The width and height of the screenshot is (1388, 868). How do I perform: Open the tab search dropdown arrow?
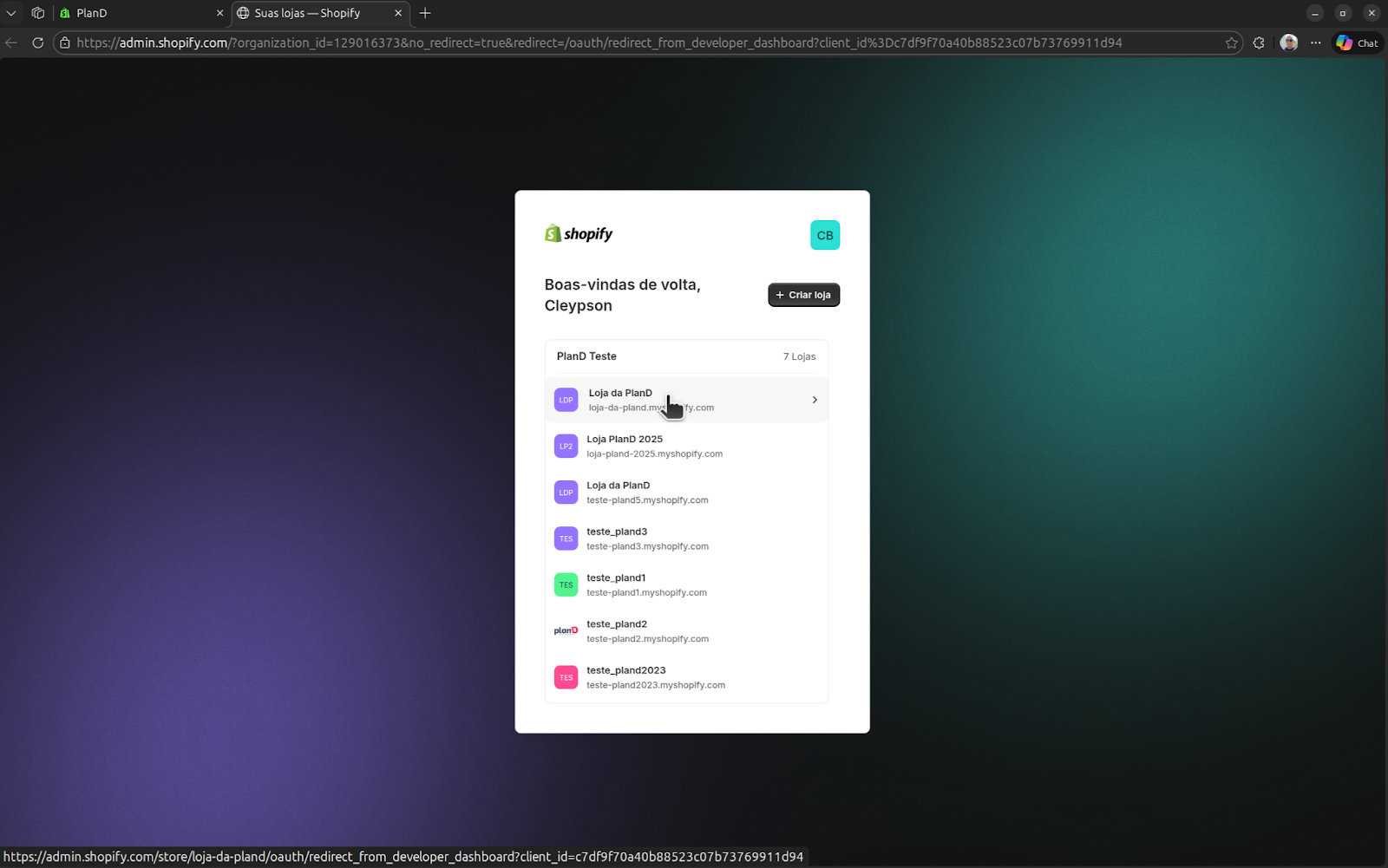pyautogui.click(x=11, y=13)
